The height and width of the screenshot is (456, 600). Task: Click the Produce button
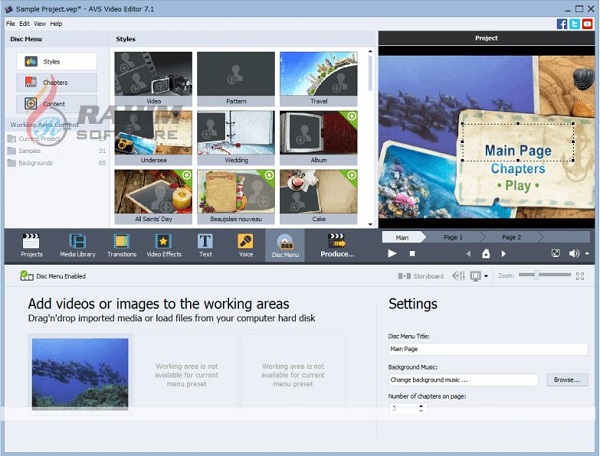point(337,244)
